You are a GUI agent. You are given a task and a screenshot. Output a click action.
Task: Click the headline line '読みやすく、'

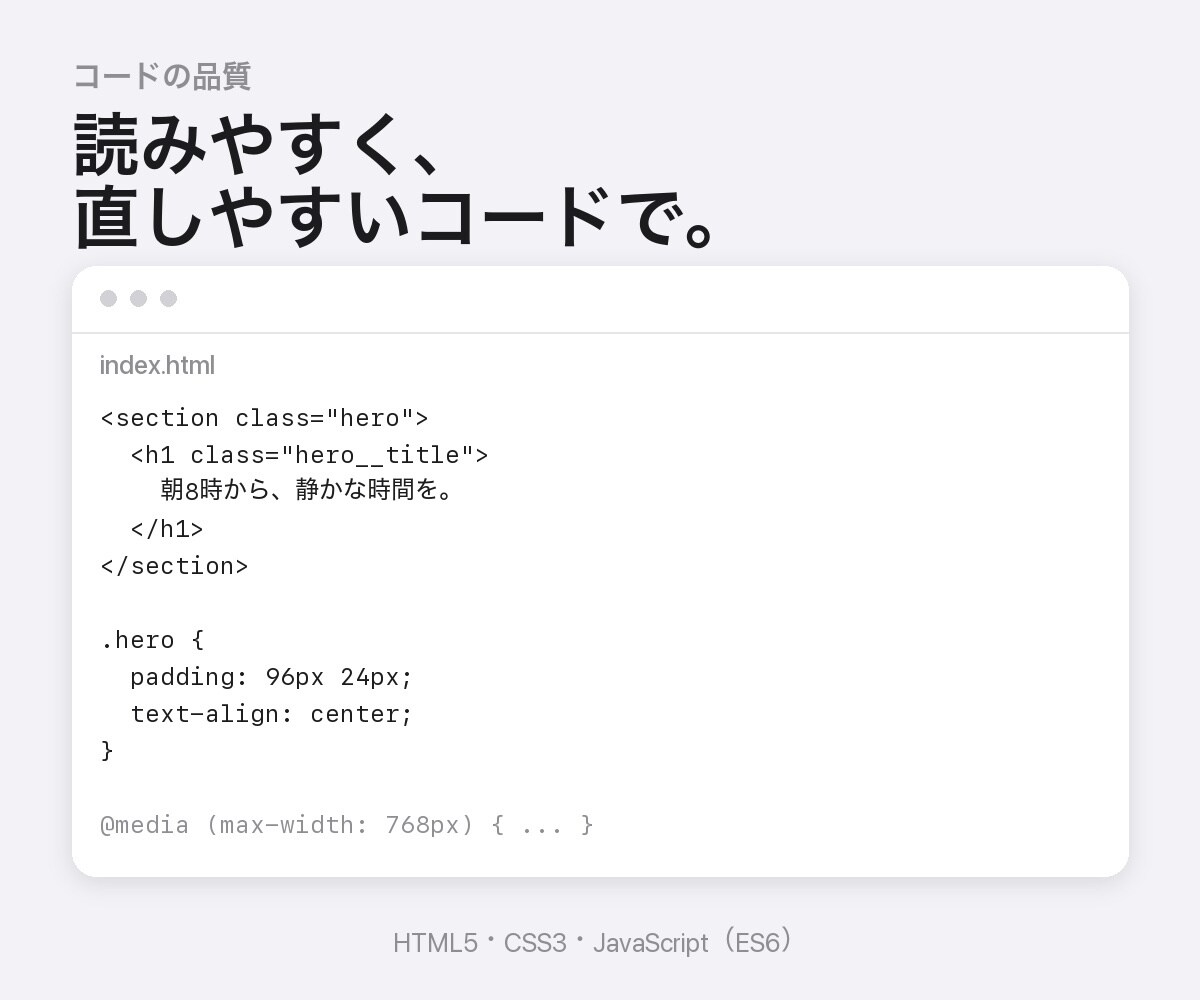[x=256, y=146]
